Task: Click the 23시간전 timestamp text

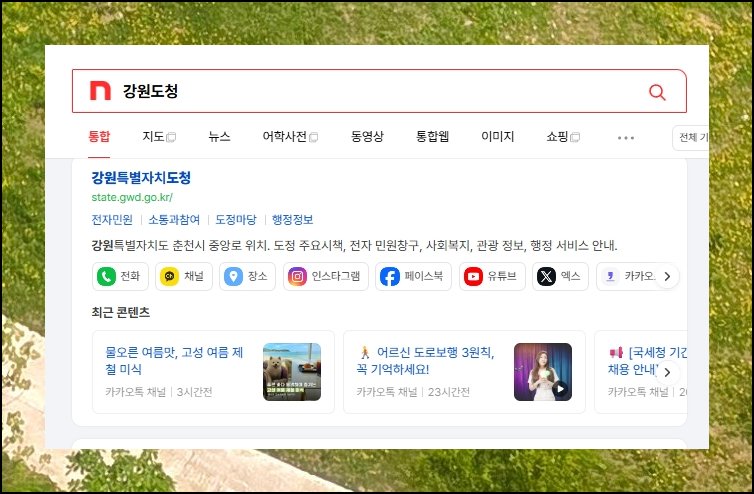Action: (x=449, y=392)
